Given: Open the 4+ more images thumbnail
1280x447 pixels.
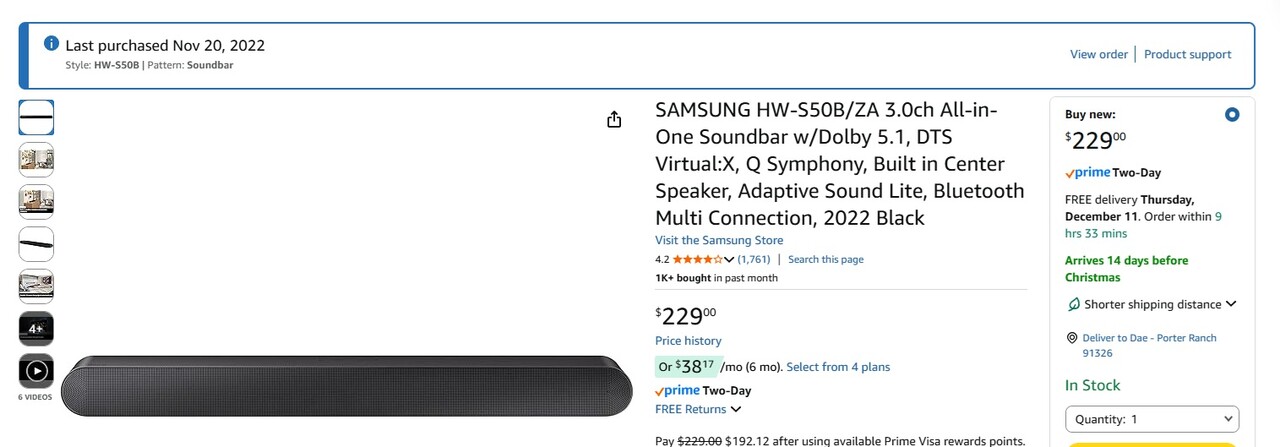Looking at the screenshot, I should [x=36, y=329].
